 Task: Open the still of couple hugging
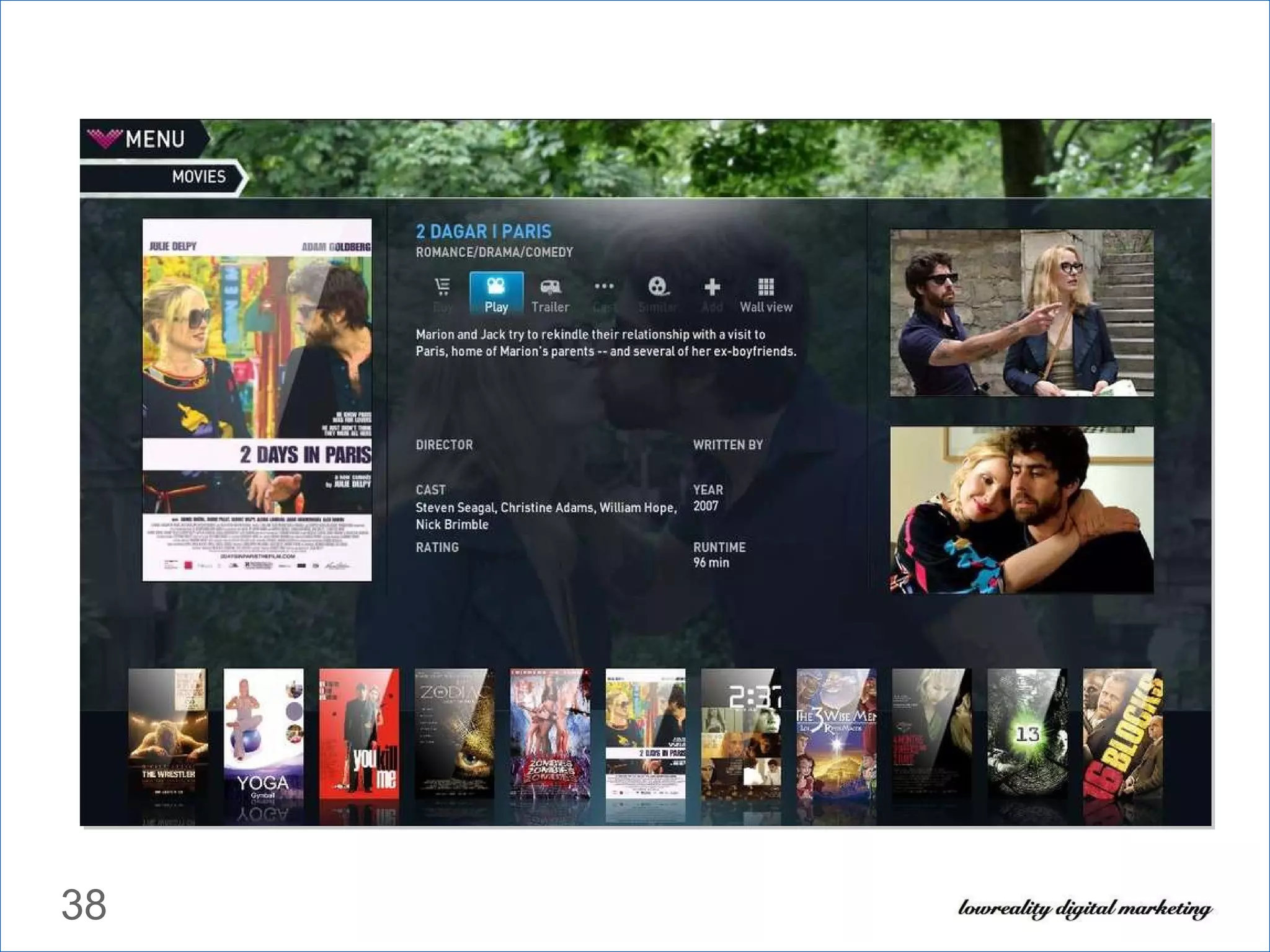tap(1021, 509)
